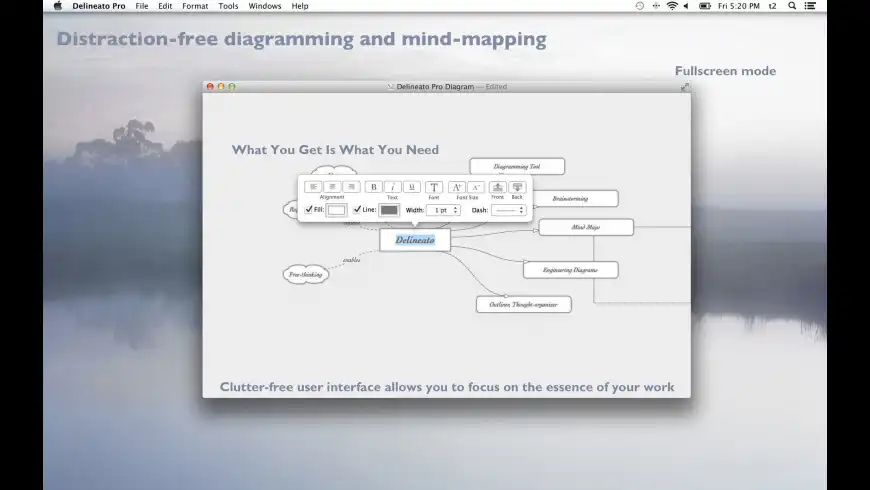Open the Delineato Pro menu
The height and width of the screenshot is (490, 870).
point(99,6)
